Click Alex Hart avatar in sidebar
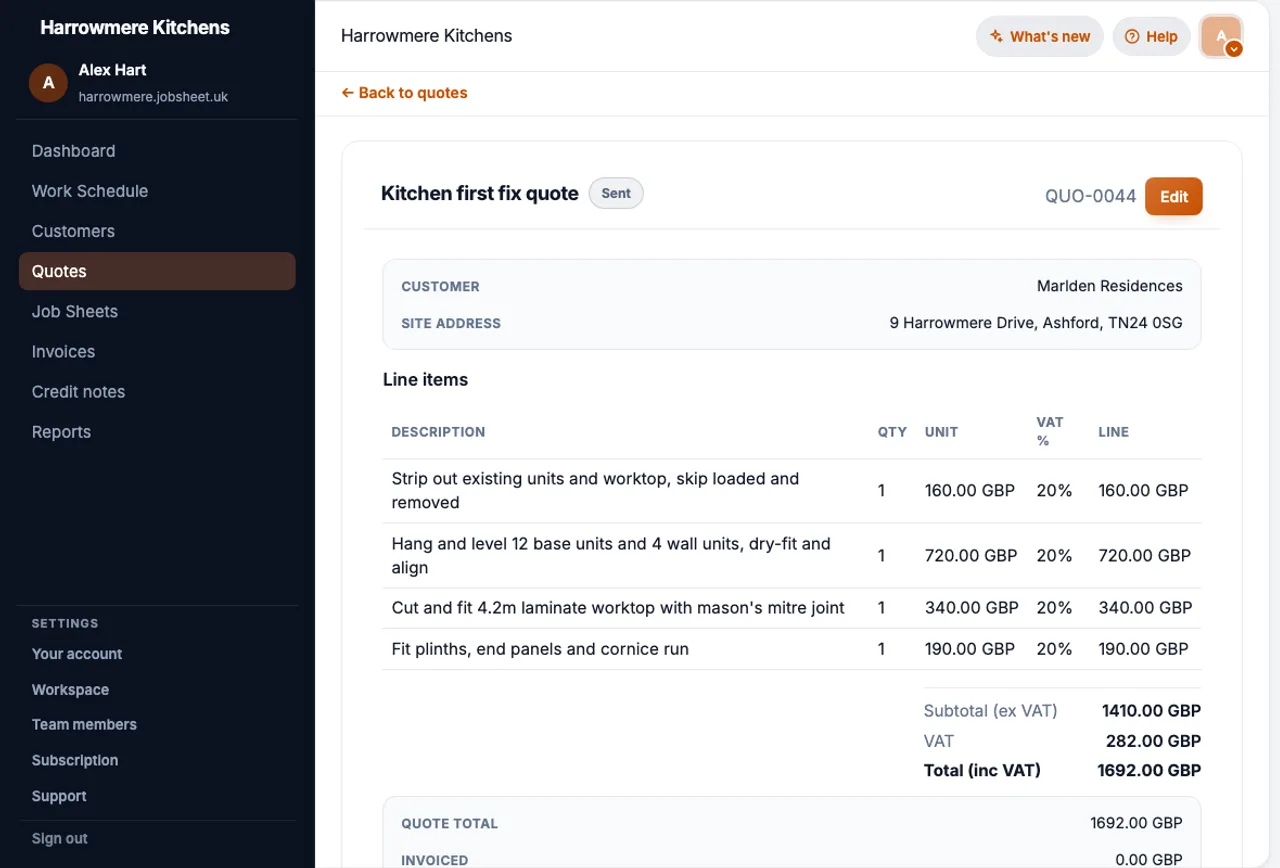Image resolution: width=1280 pixels, height=868 pixels. [48, 83]
